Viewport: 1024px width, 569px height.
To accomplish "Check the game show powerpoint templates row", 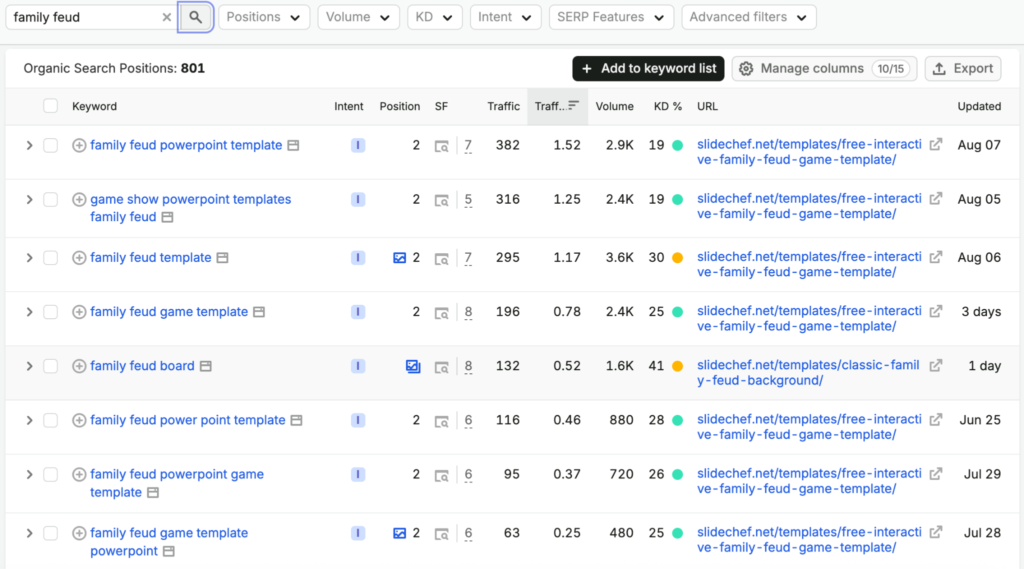I will (x=50, y=199).
